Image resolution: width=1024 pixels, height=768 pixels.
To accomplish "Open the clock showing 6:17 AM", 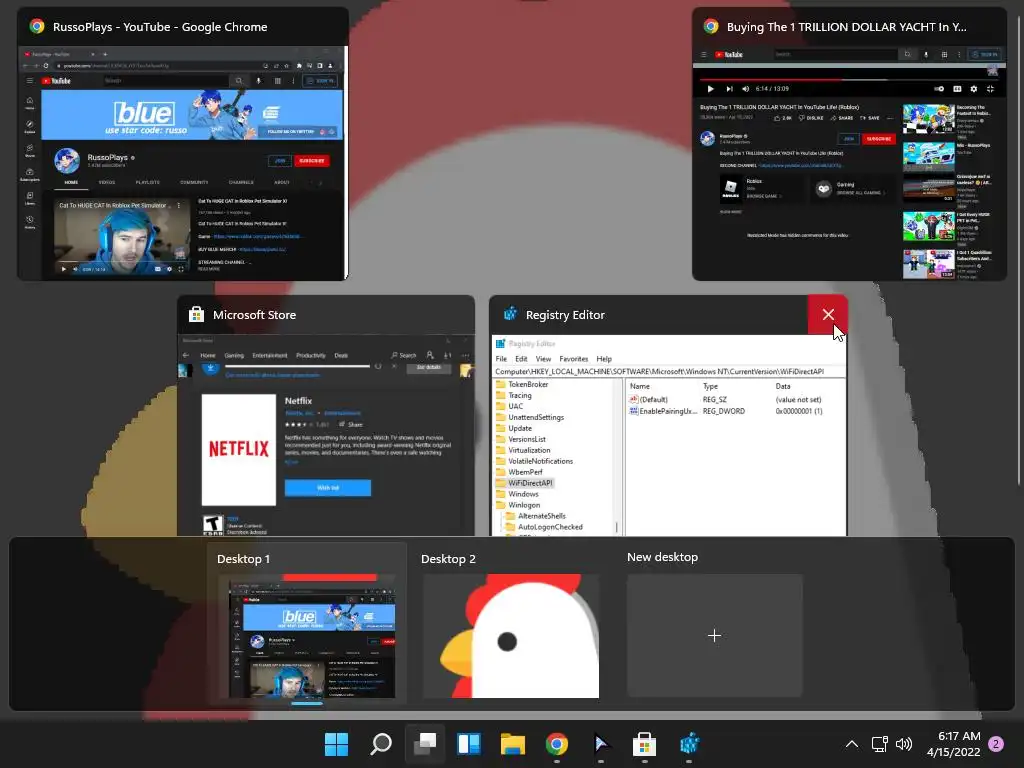I will click(x=953, y=744).
